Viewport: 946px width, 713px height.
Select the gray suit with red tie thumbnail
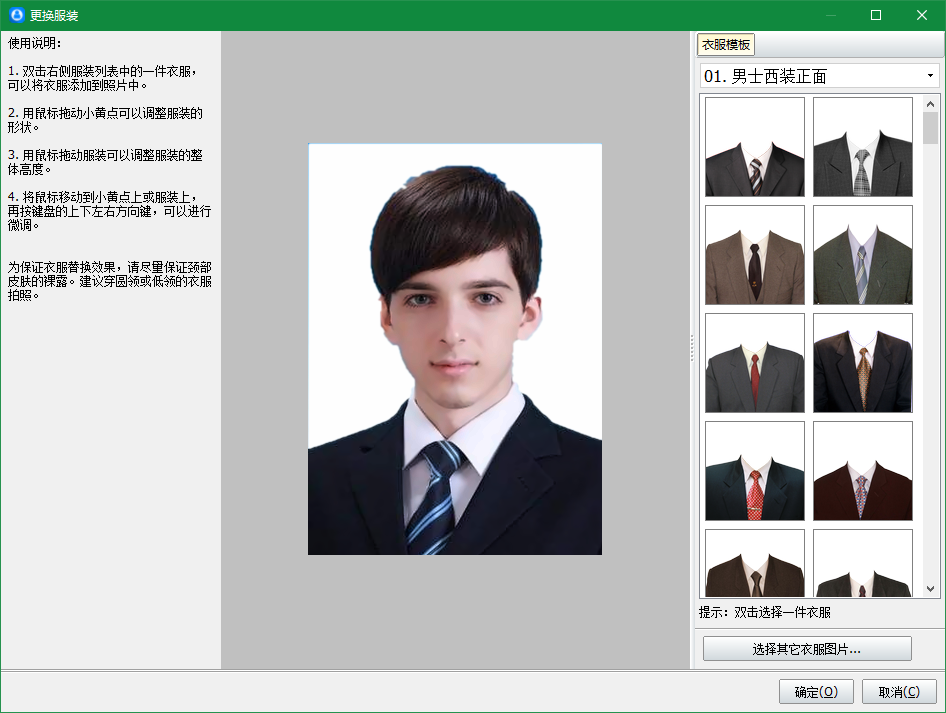pyautogui.click(x=754, y=362)
